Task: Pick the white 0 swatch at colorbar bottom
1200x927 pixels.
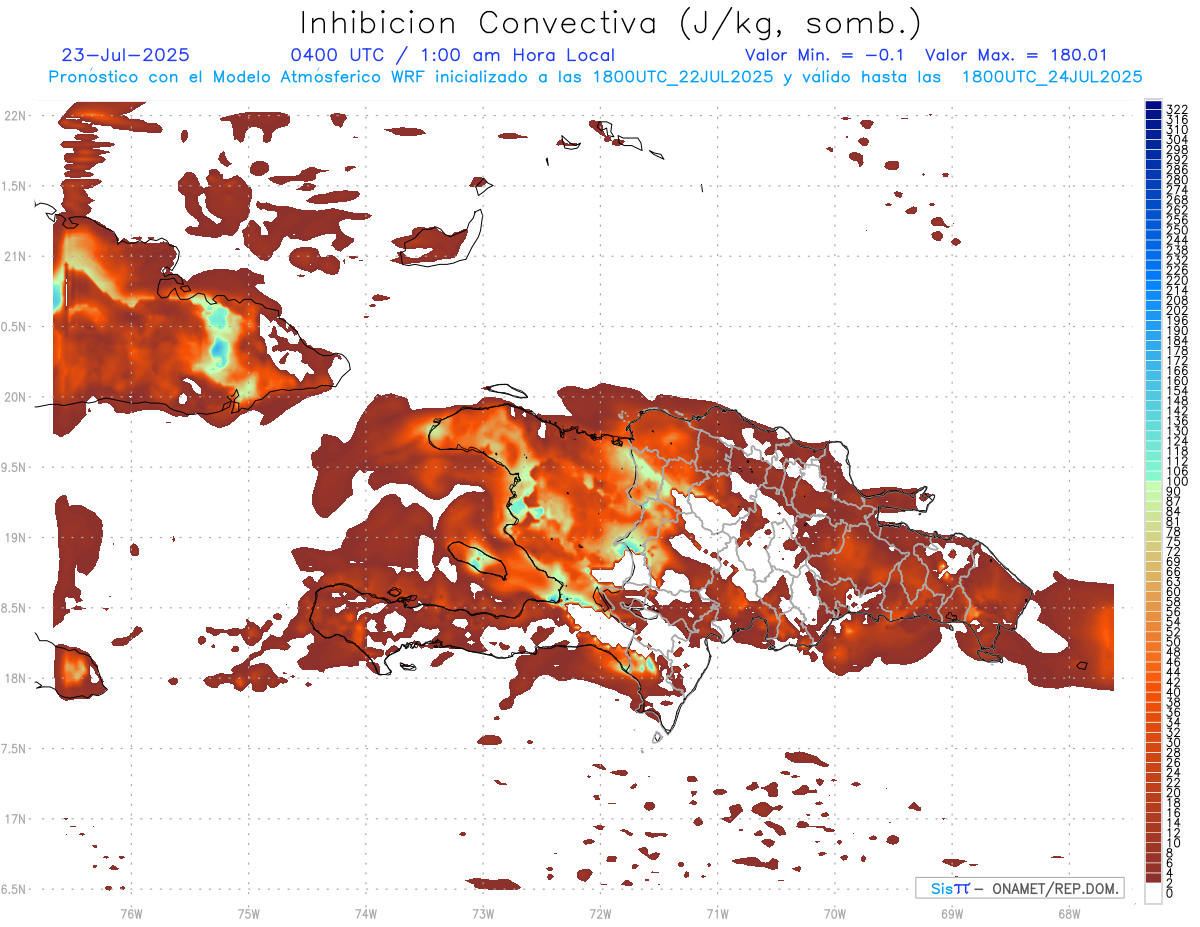Action: pyautogui.click(x=1153, y=894)
